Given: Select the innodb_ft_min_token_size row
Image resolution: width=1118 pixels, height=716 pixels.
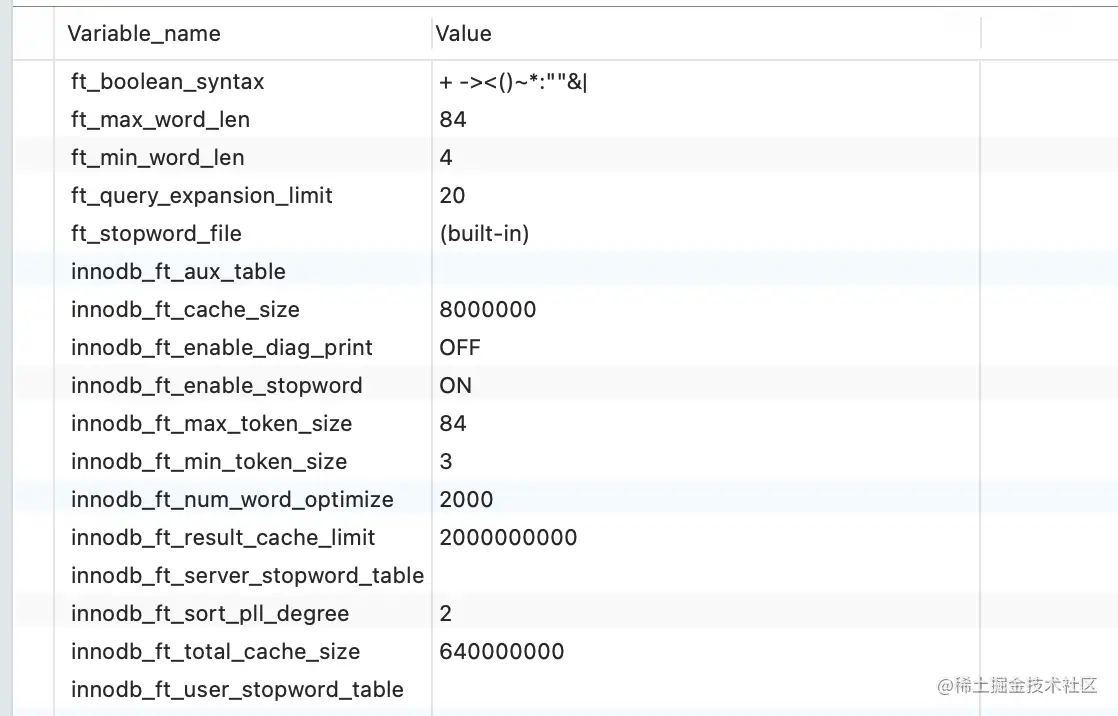Looking at the screenshot, I should (x=208, y=461).
